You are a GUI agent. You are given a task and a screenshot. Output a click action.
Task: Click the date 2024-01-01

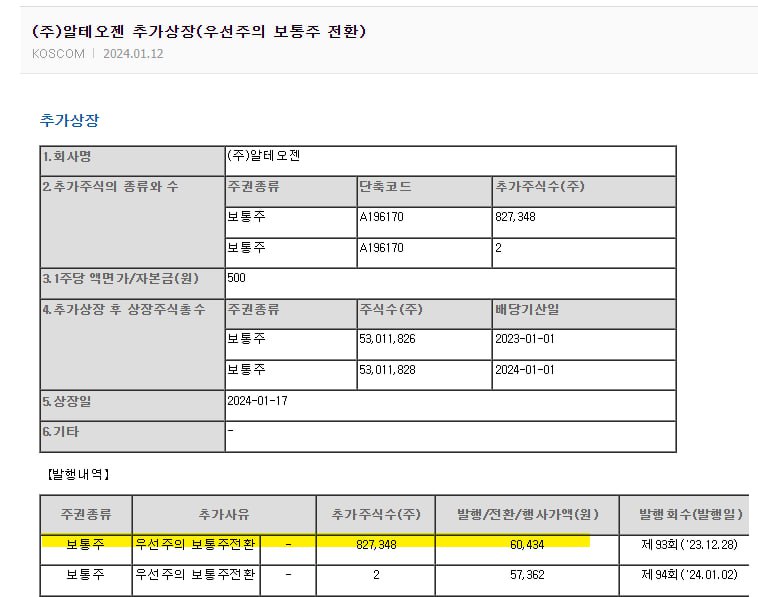coord(525,370)
